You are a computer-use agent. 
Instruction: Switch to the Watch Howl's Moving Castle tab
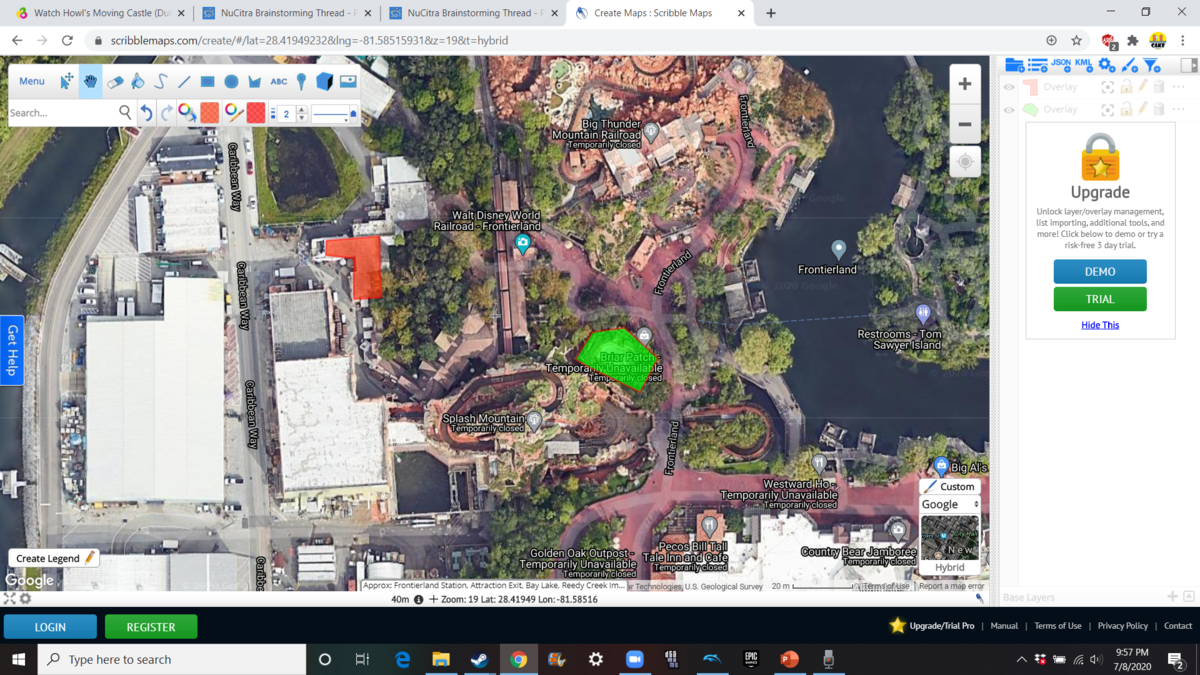(95, 13)
